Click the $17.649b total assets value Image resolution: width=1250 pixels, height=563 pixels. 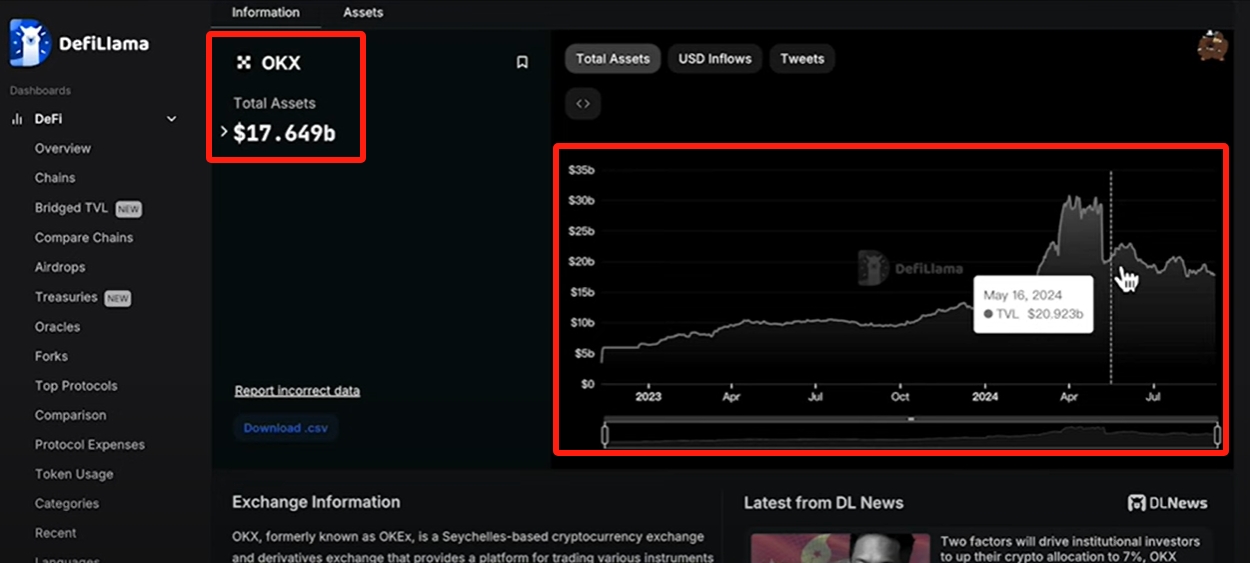click(284, 133)
